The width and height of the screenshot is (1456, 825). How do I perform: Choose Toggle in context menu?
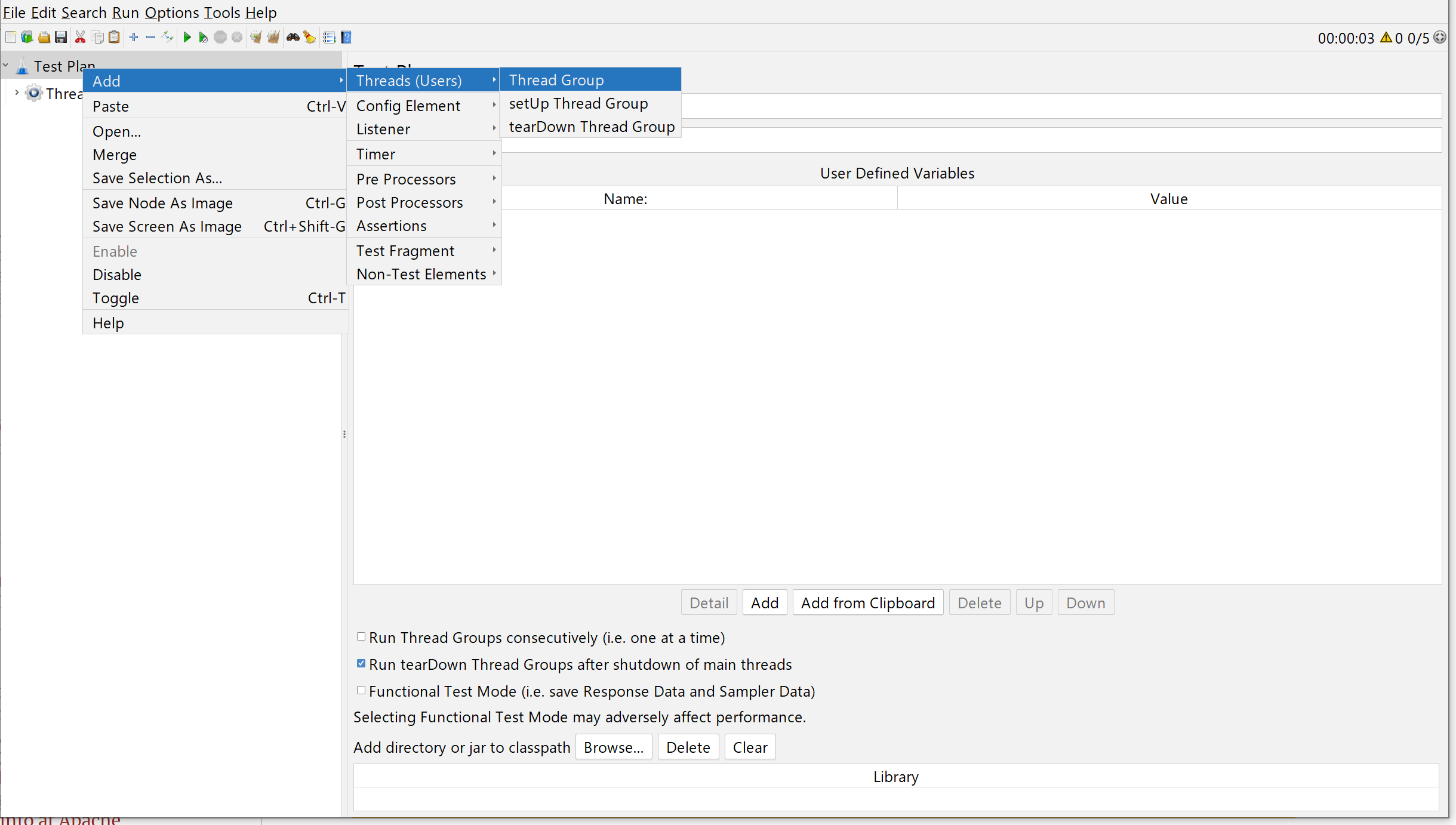[x=216, y=298]
